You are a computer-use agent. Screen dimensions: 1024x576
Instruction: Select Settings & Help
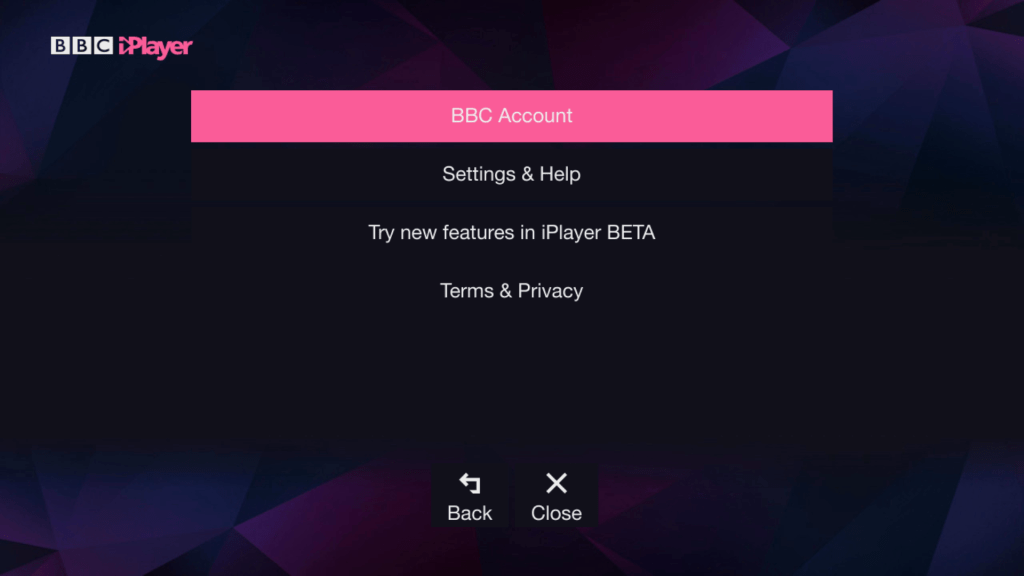(x=511, y=174)
